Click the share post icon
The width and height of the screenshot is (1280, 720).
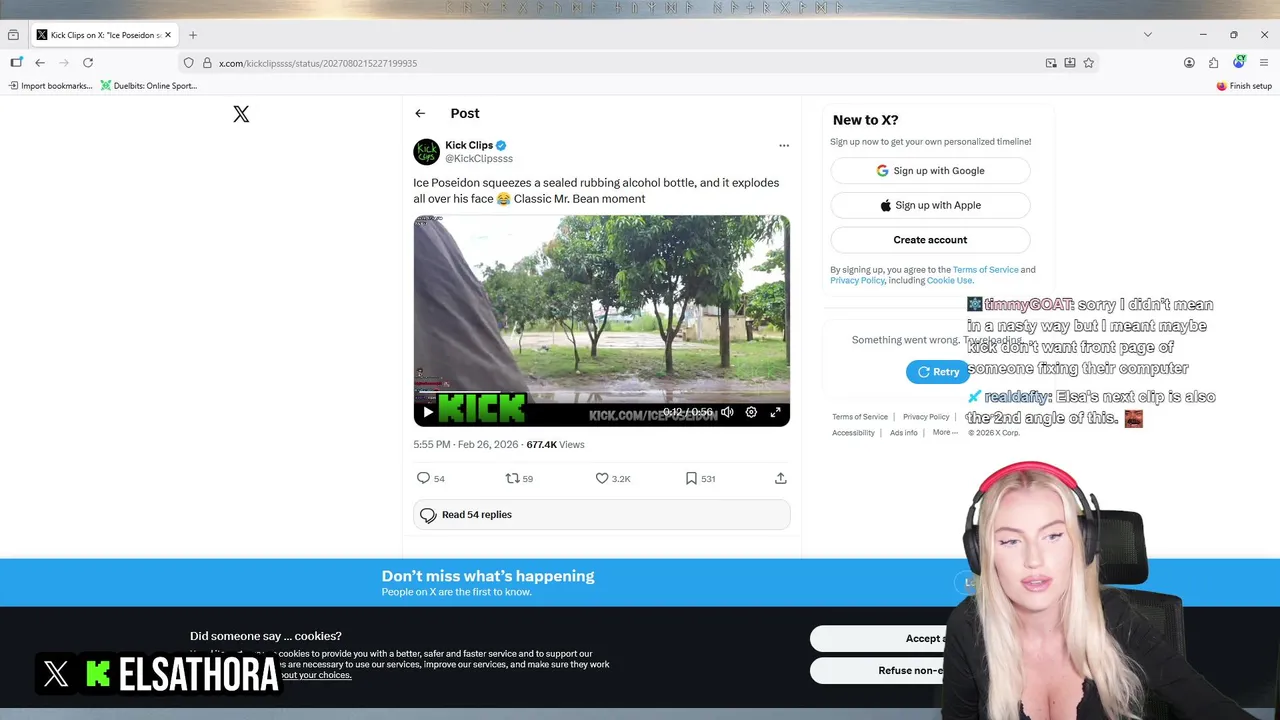click(x=781, y=478)
